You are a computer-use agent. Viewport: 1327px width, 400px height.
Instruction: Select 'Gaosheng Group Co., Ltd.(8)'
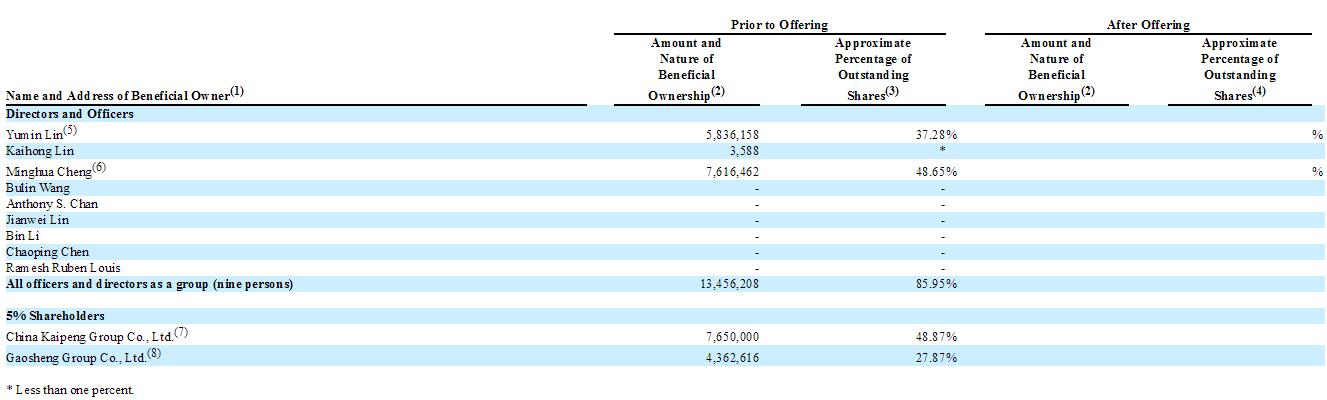click(x=85, y=354)
